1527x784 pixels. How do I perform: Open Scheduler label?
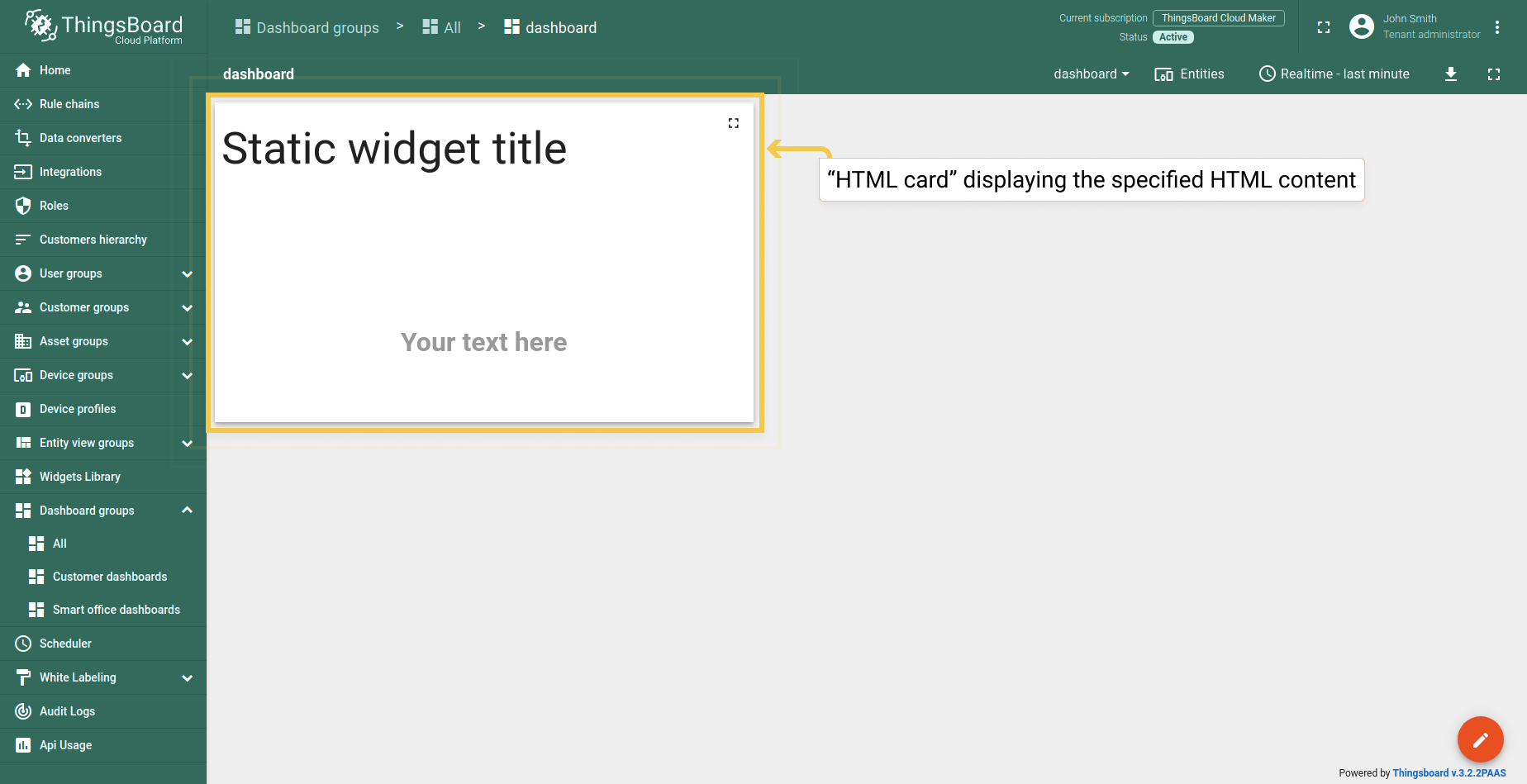65,644
